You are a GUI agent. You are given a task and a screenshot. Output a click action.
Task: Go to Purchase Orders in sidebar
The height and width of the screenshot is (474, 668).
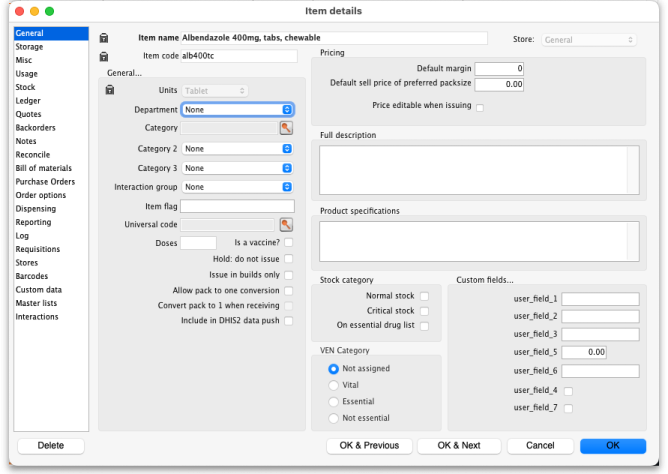44,182
